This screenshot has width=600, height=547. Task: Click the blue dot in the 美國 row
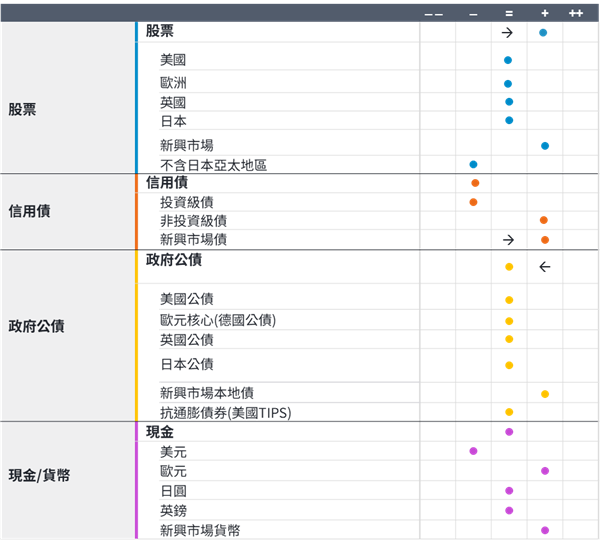(508, 60)
